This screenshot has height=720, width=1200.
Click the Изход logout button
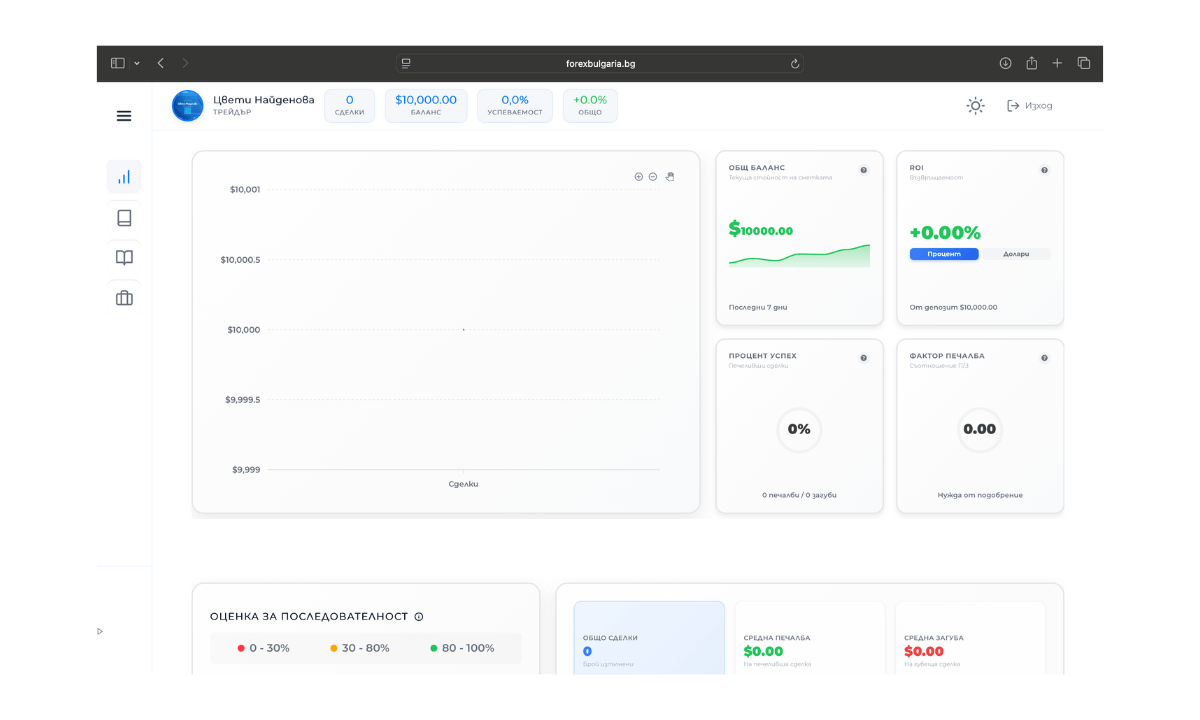[1027, 105]
